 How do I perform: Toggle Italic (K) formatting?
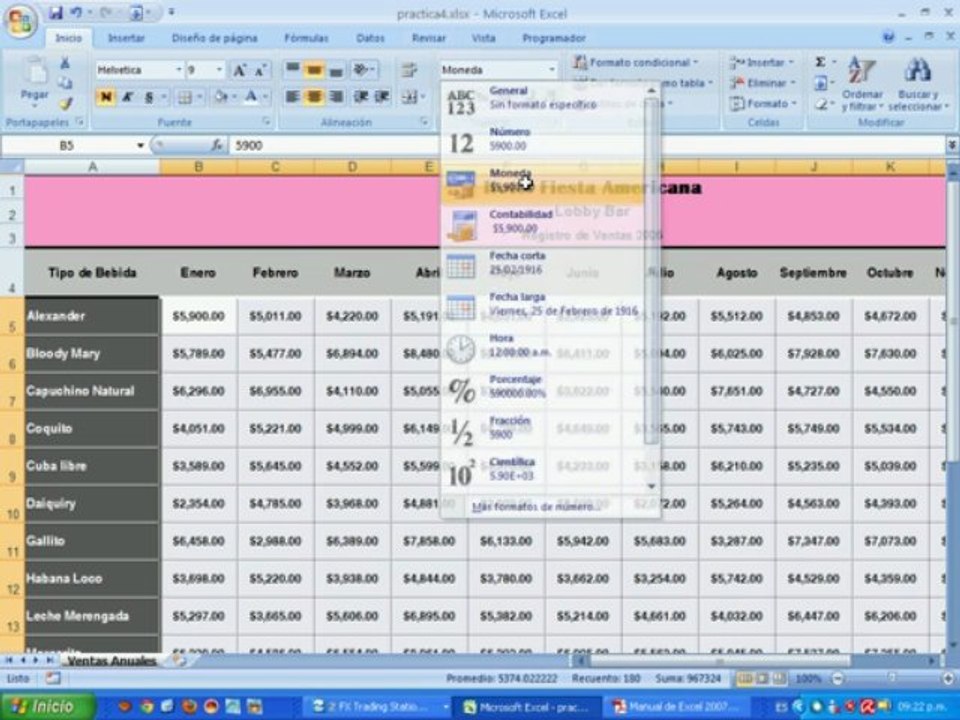(x=127, y=97)
